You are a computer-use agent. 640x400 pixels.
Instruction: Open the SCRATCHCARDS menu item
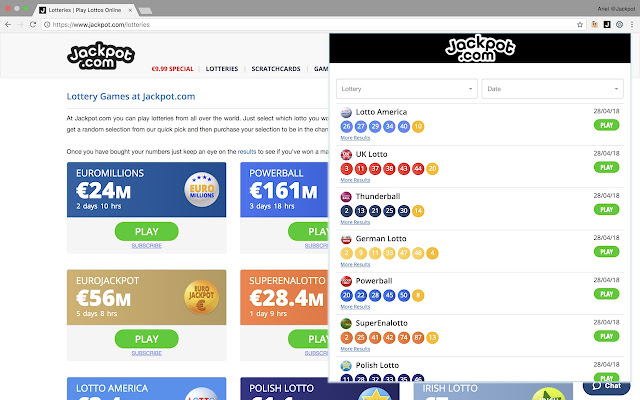pos(276,69)
